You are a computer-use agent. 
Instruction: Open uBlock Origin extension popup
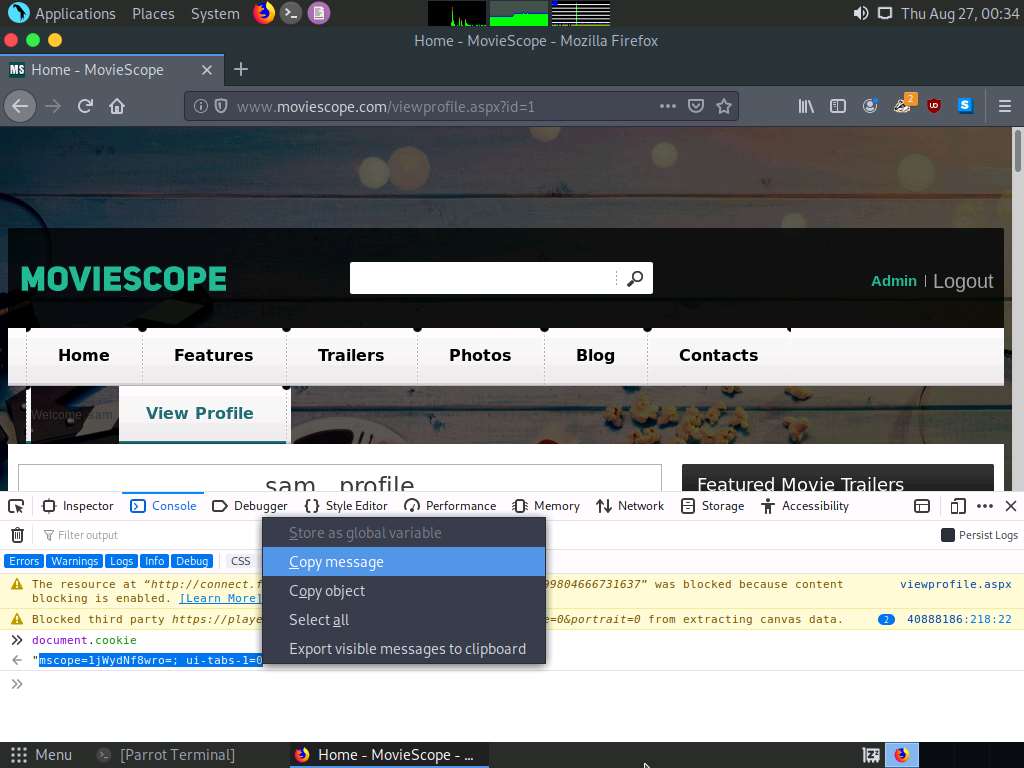(x=933, y=106)
